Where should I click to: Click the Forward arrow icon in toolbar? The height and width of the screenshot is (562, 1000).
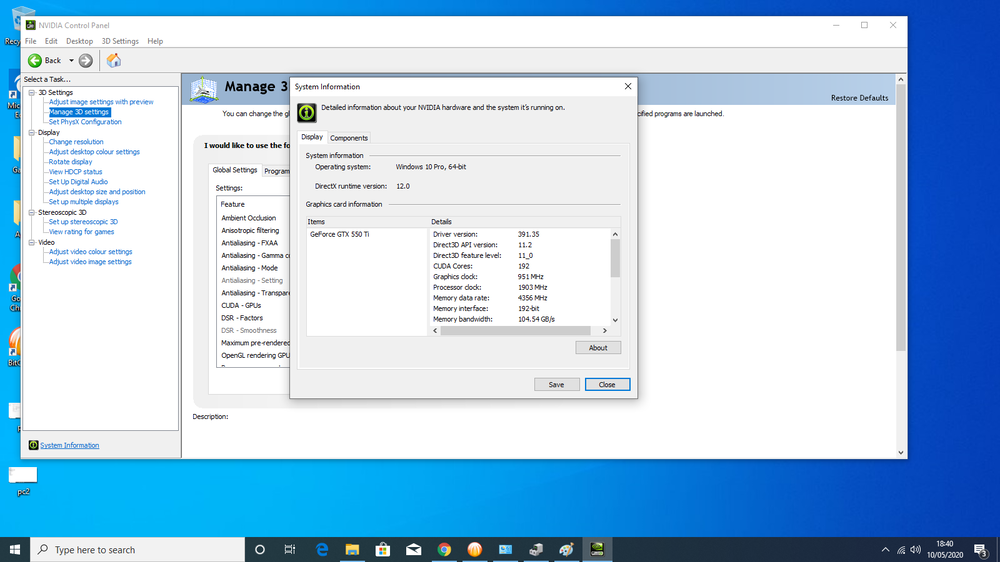tap(85, 61)
